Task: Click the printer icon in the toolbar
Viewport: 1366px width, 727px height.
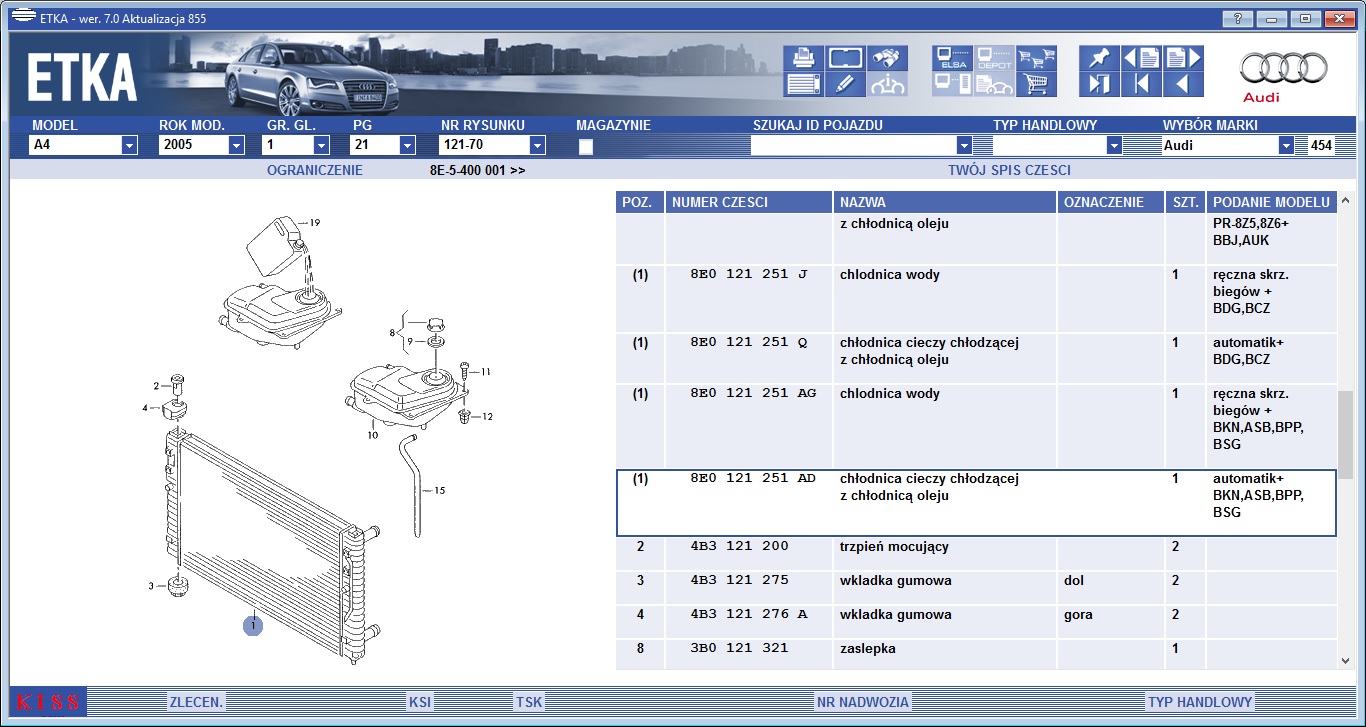Action: click(804, 58)
